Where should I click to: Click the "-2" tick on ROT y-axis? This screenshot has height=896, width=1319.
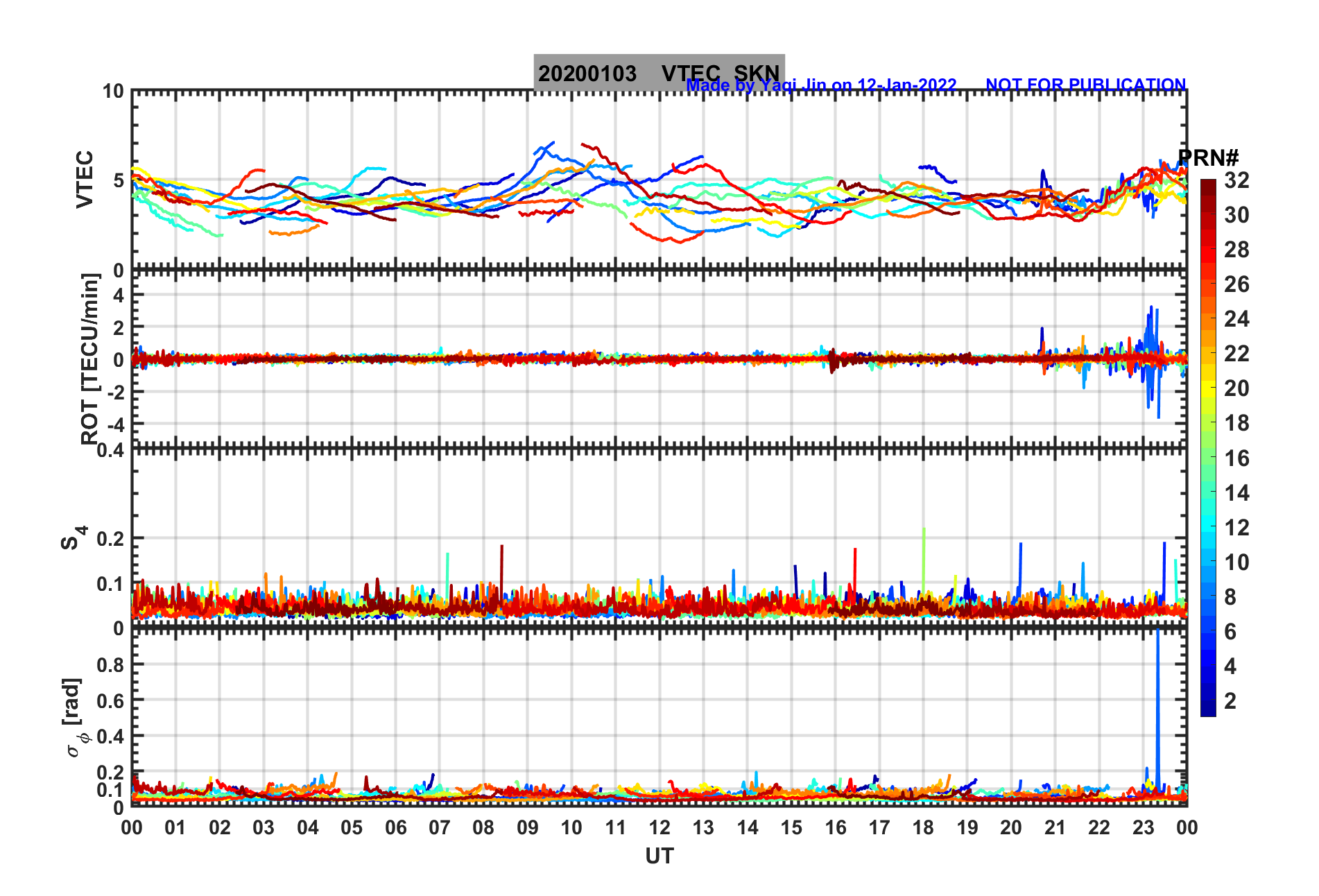(x=117, y=392)
